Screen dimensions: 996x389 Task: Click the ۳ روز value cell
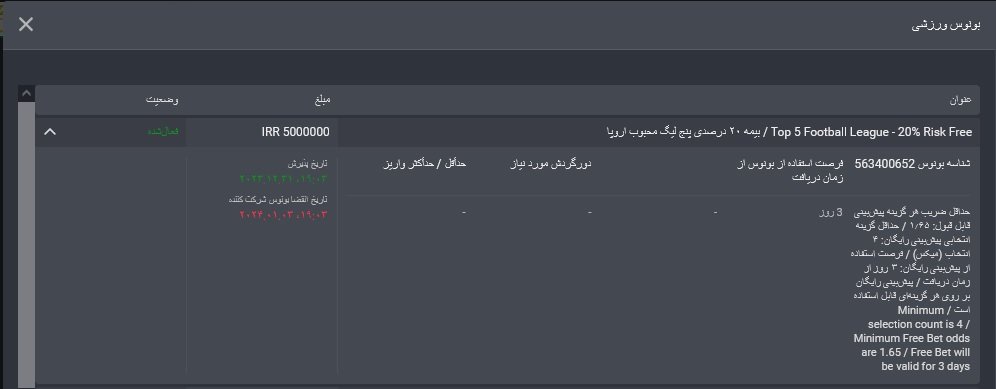(x=831, y=212)
